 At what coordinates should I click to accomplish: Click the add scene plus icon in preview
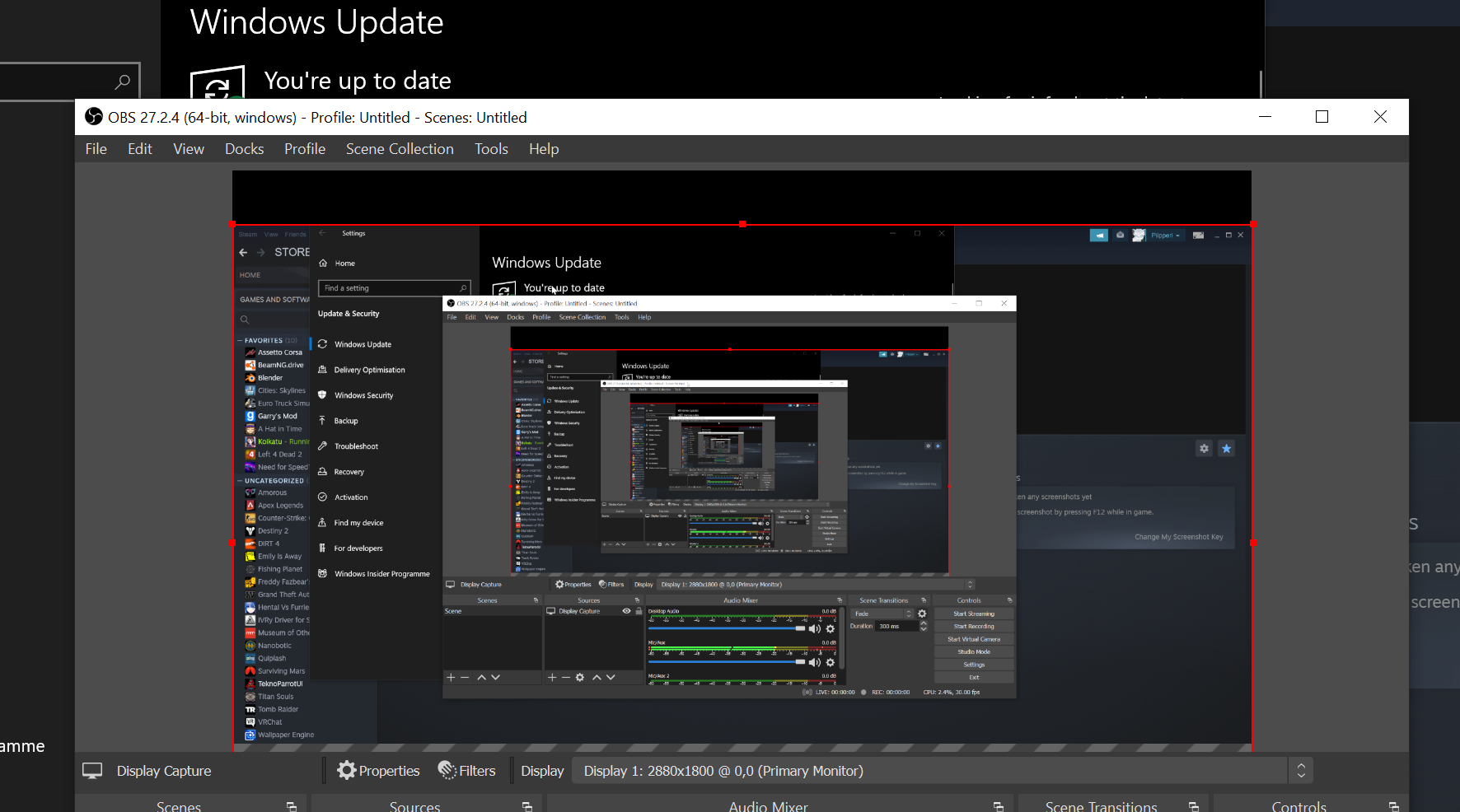[451, 677]
